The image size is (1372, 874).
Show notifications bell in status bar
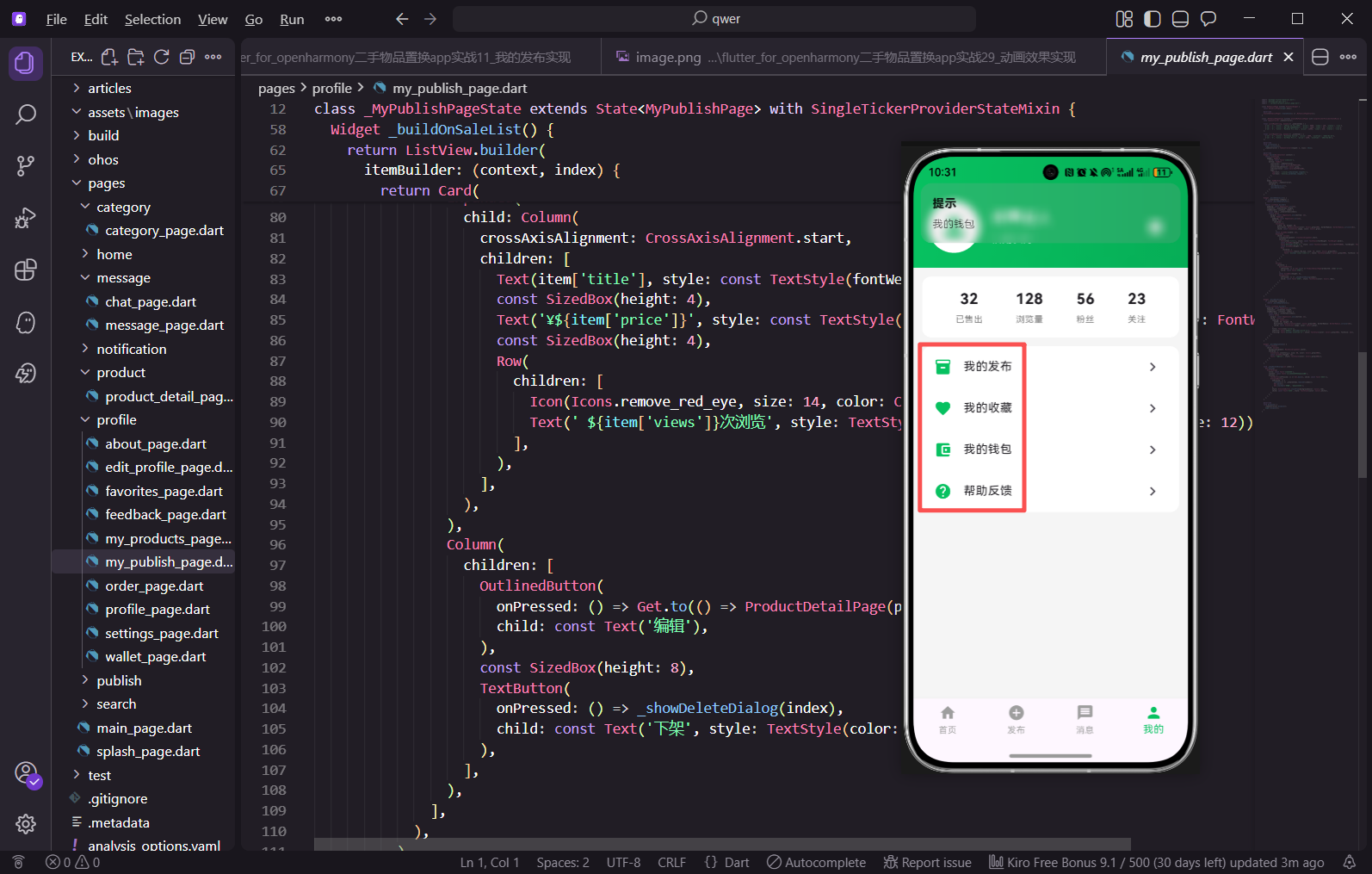tap(1350, 862)
